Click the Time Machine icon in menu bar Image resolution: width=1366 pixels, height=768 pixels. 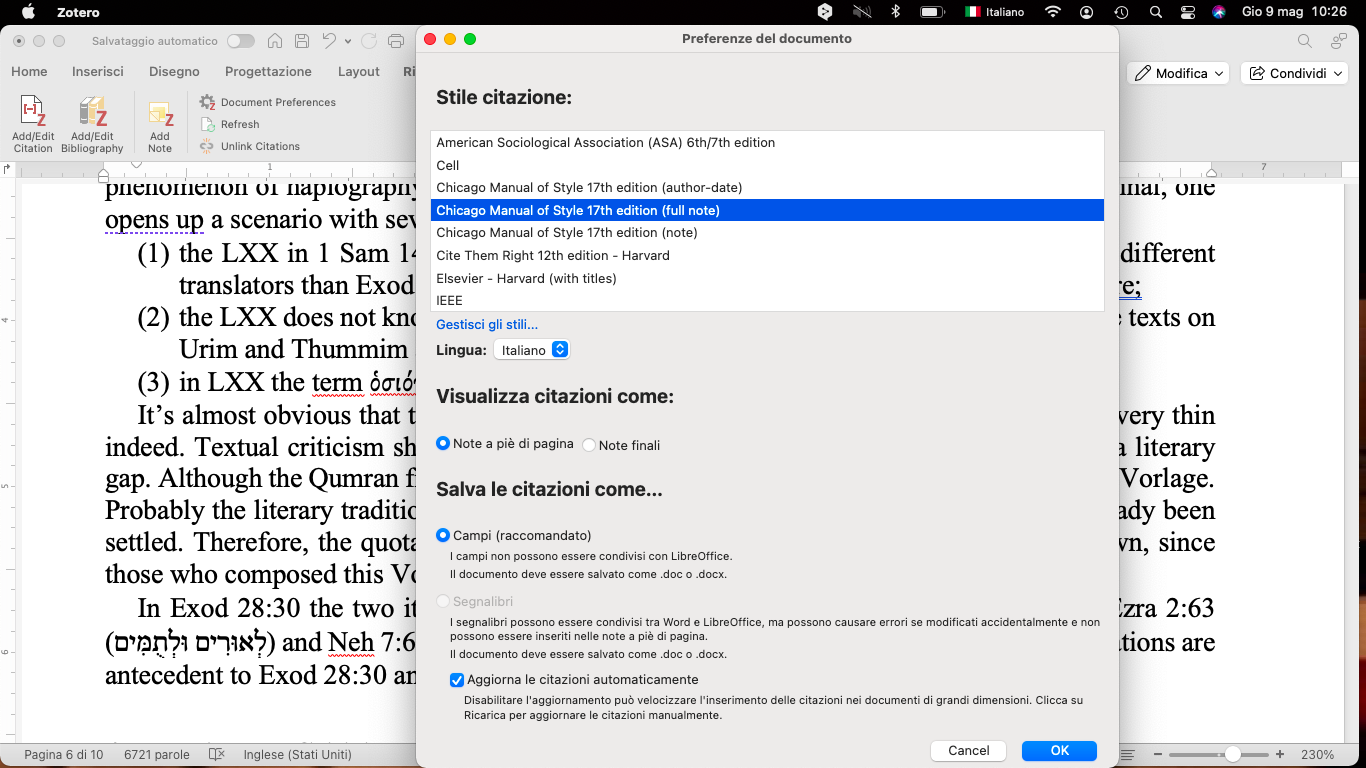pyautogui.click(x=1121, y=12)
